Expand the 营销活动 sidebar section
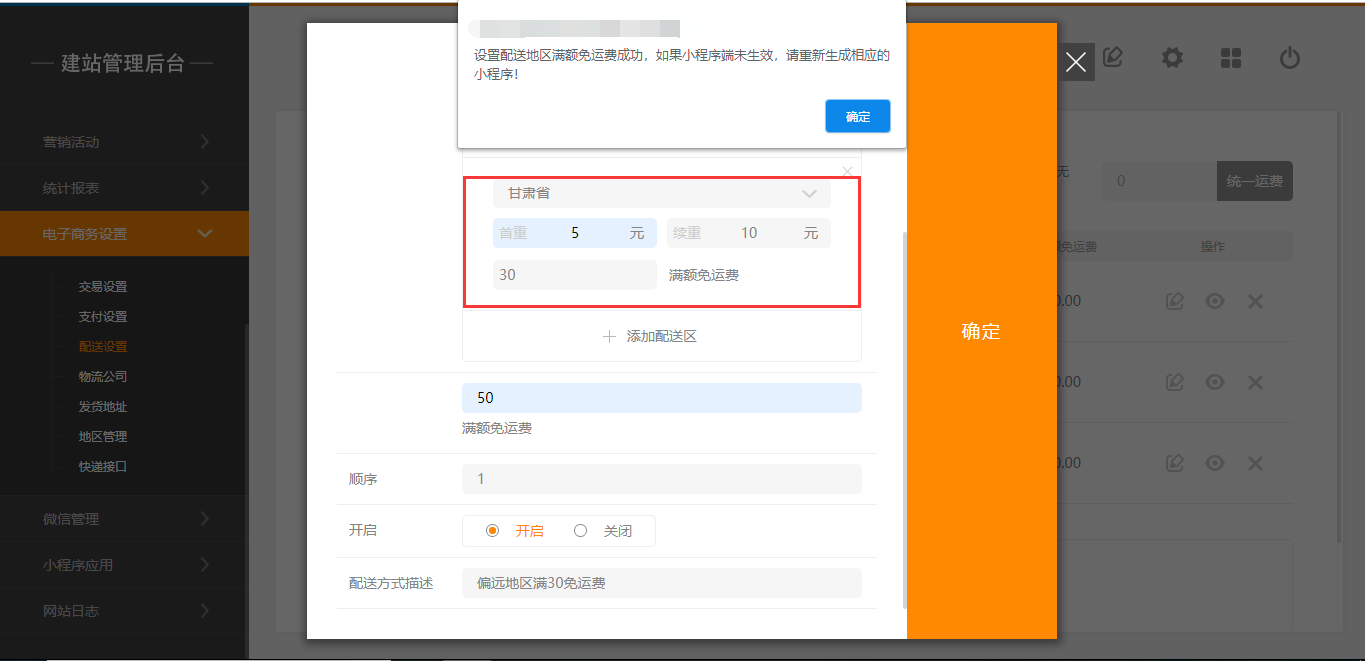 (x=124, y=142)
